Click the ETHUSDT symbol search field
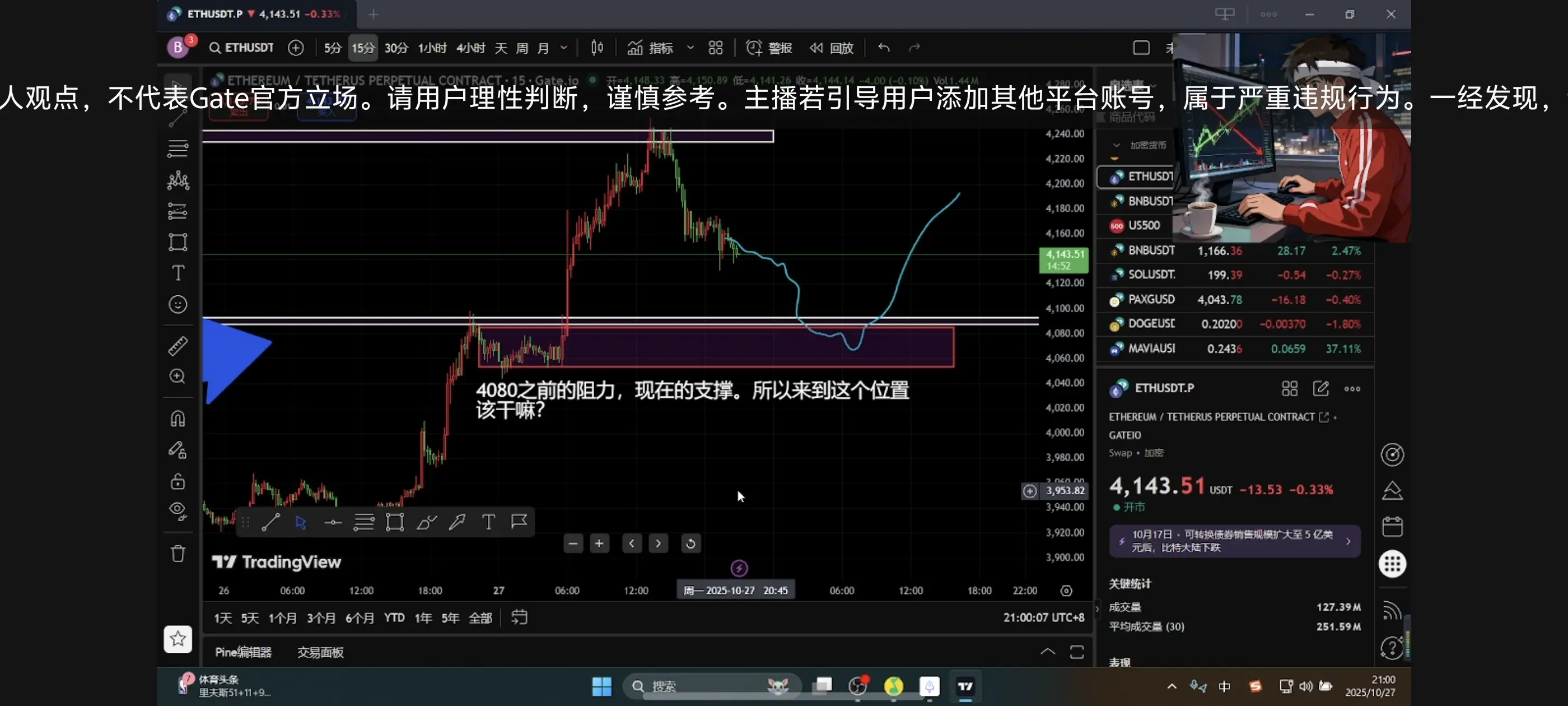 point(242,48)
